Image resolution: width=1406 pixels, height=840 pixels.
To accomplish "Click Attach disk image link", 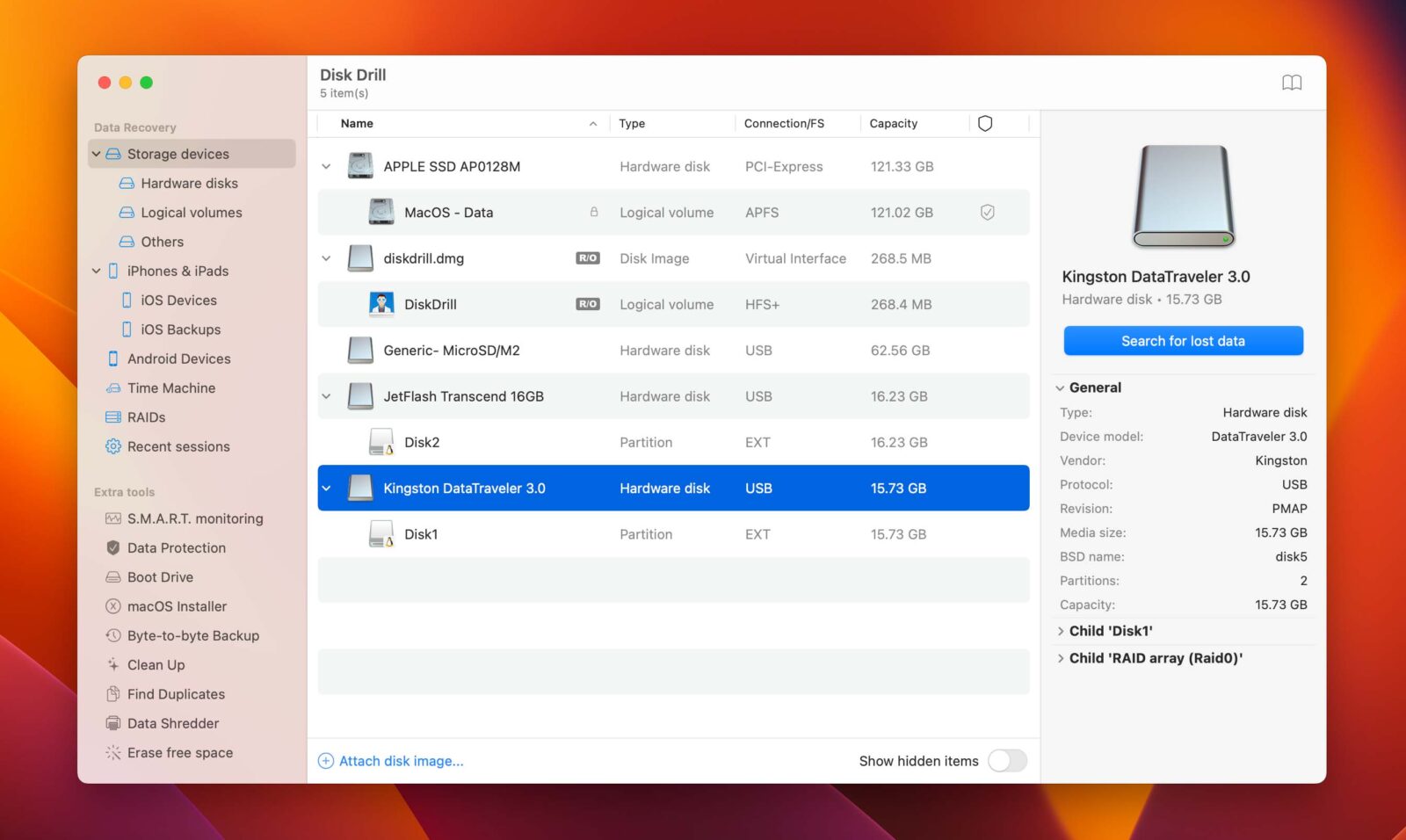I will pyautogui.click(x=401, y=761).
